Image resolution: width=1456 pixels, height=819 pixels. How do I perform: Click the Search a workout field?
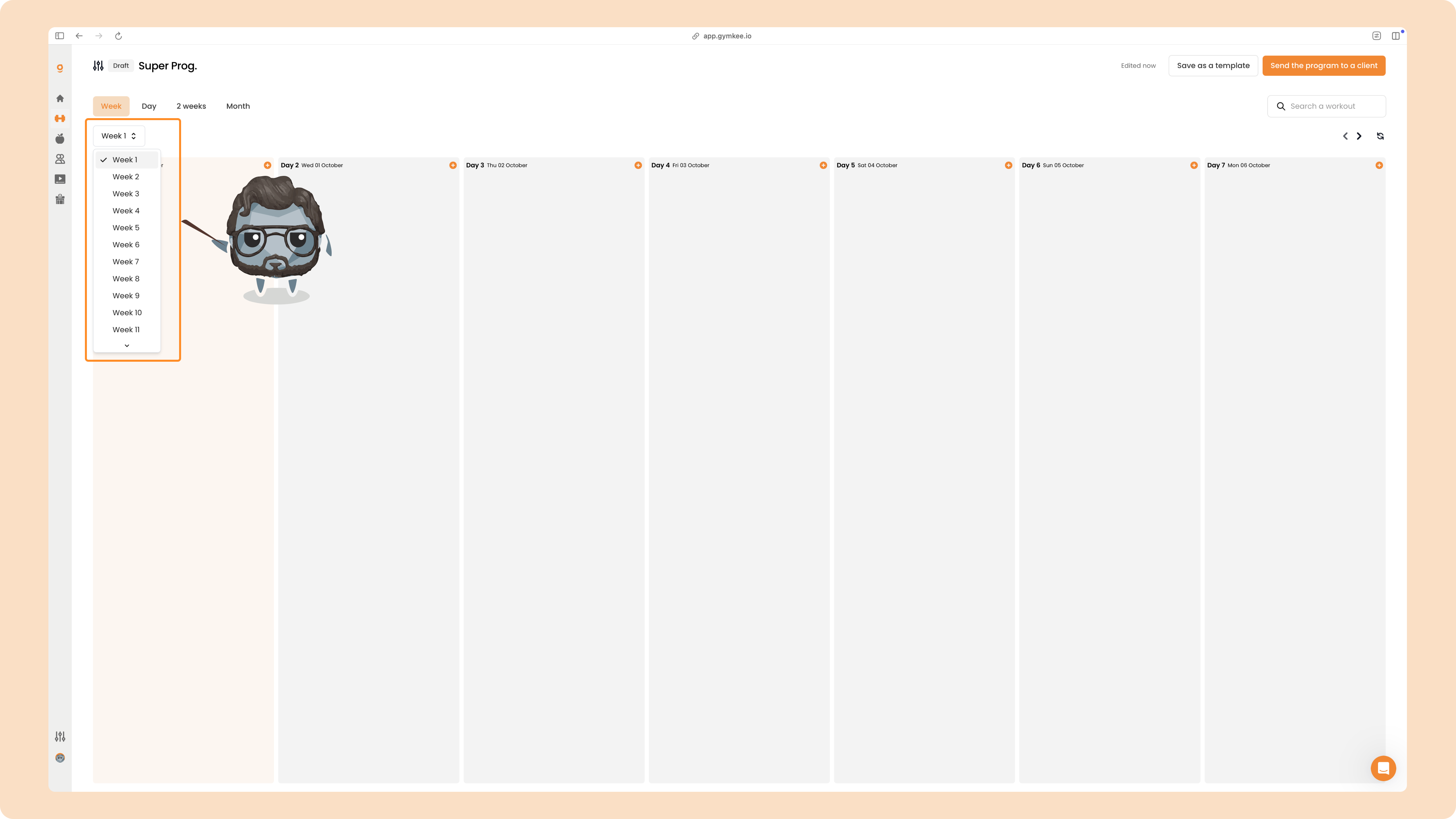click(x=1327, y=106)
